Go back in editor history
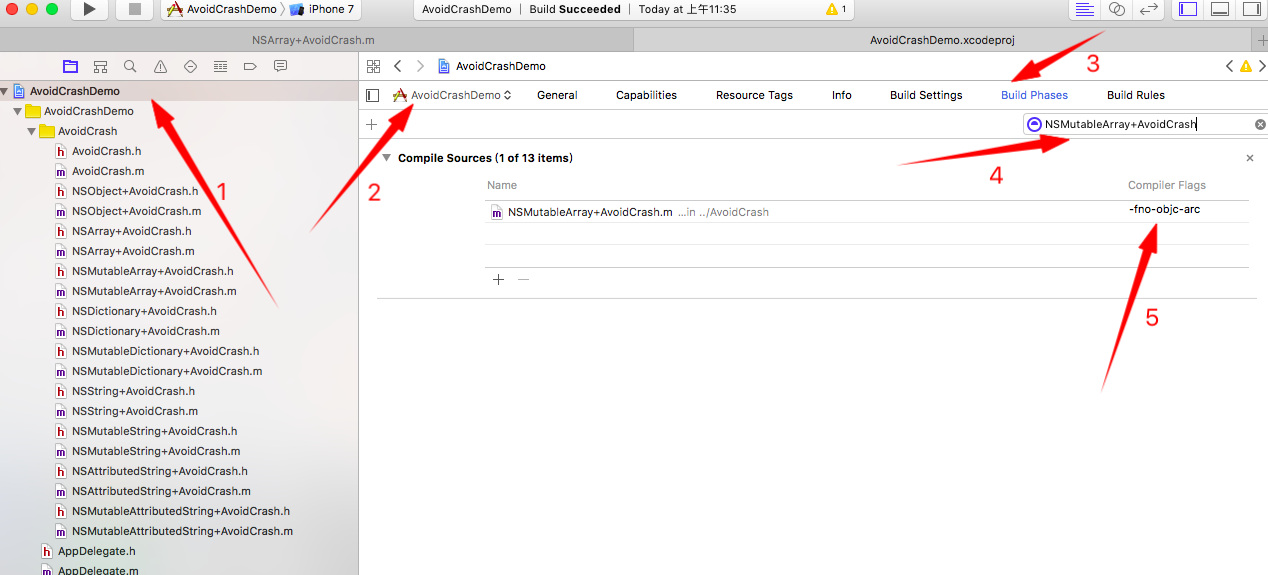The image size is (1268, 575). click(398, 66)
